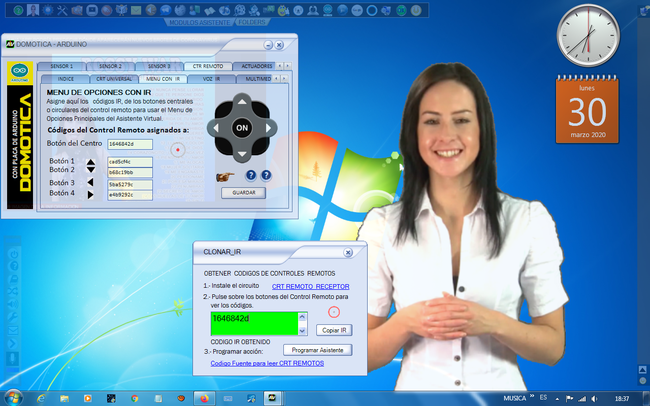This screenshot has width=650, height=406.
Task: Open Google Chrome from the taskbar
Action: point(134,399)
